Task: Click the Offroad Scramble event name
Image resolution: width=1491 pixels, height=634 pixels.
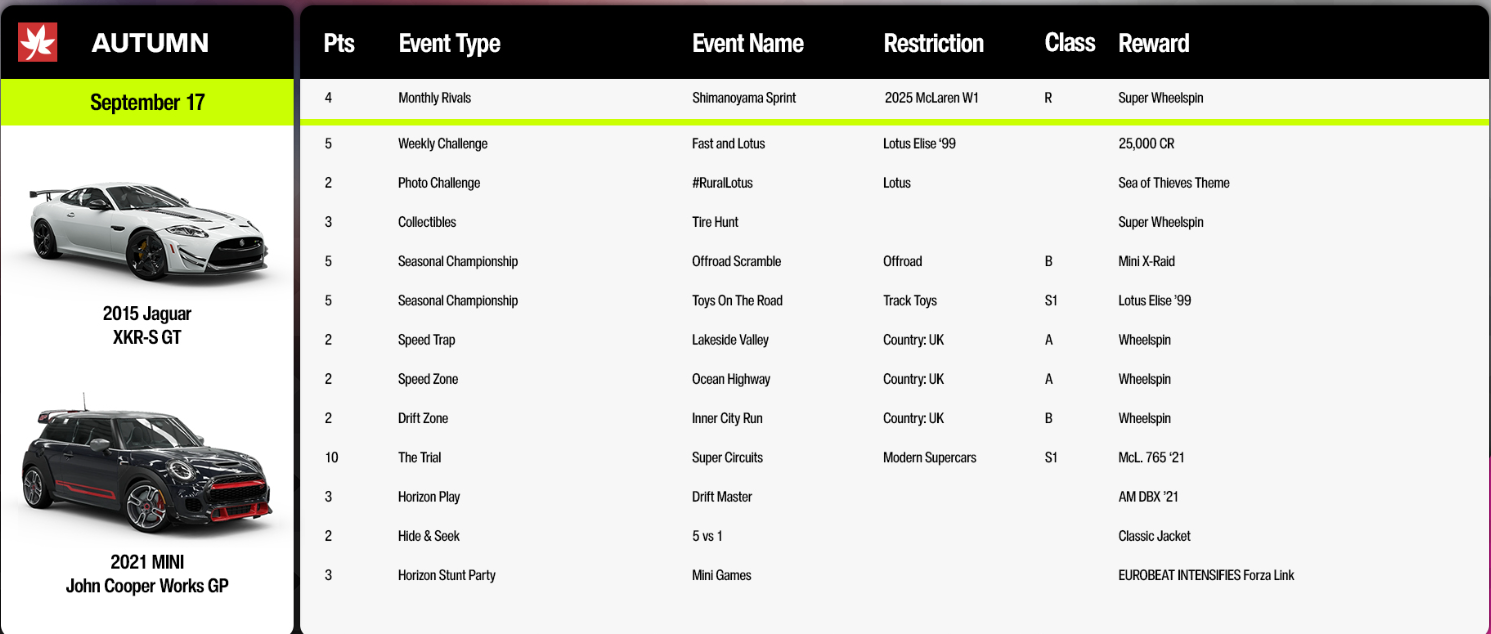Action: point(736,261)
